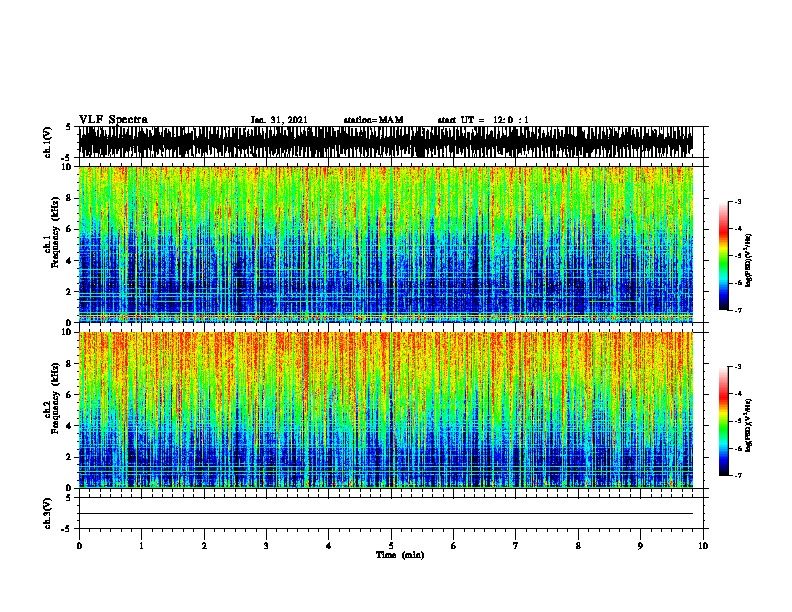Image resolution: width=792 pixels, height=612 pixels.
Task: Click the 'station=MAM' header label
Action: click(373, 120)
